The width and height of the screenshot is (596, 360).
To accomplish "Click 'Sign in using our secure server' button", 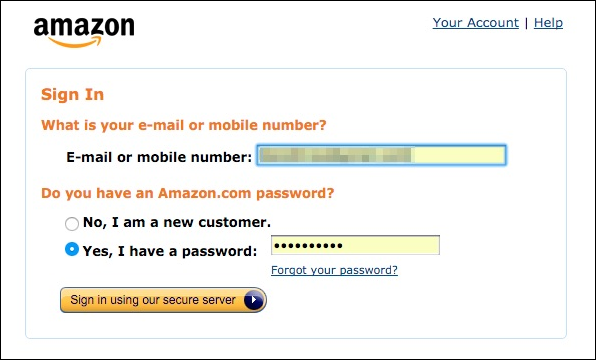I will pos(163,300).
